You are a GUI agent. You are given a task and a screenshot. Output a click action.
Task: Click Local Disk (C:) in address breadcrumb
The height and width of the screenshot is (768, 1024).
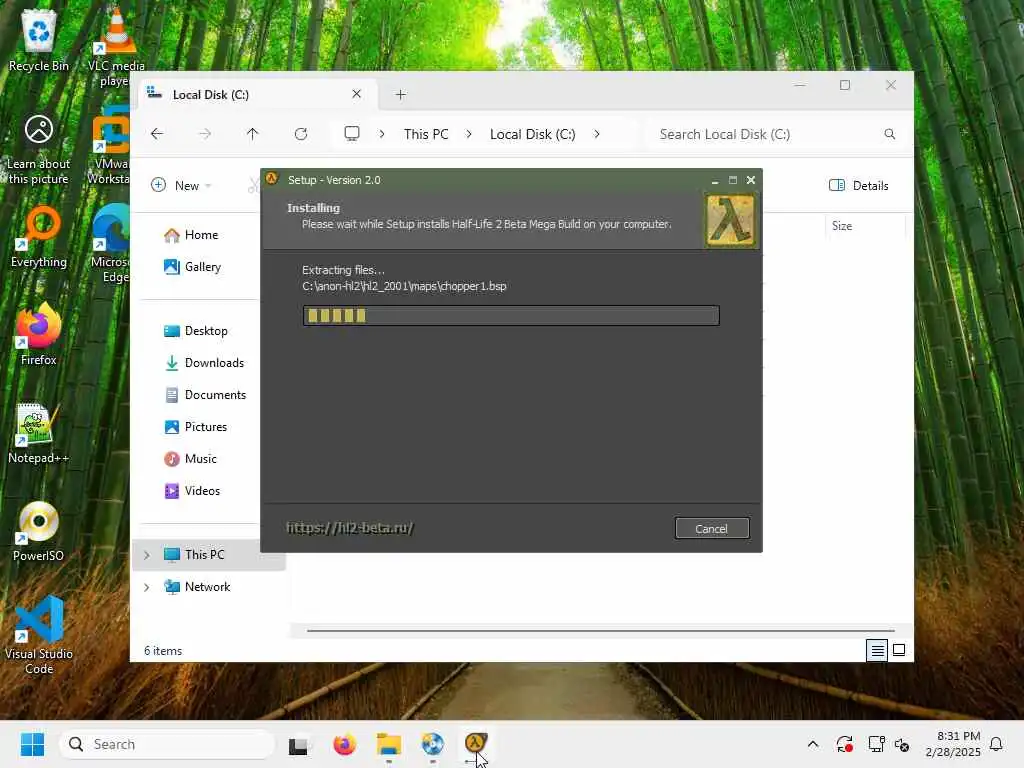pyautogui.click(x=532, y=134)
